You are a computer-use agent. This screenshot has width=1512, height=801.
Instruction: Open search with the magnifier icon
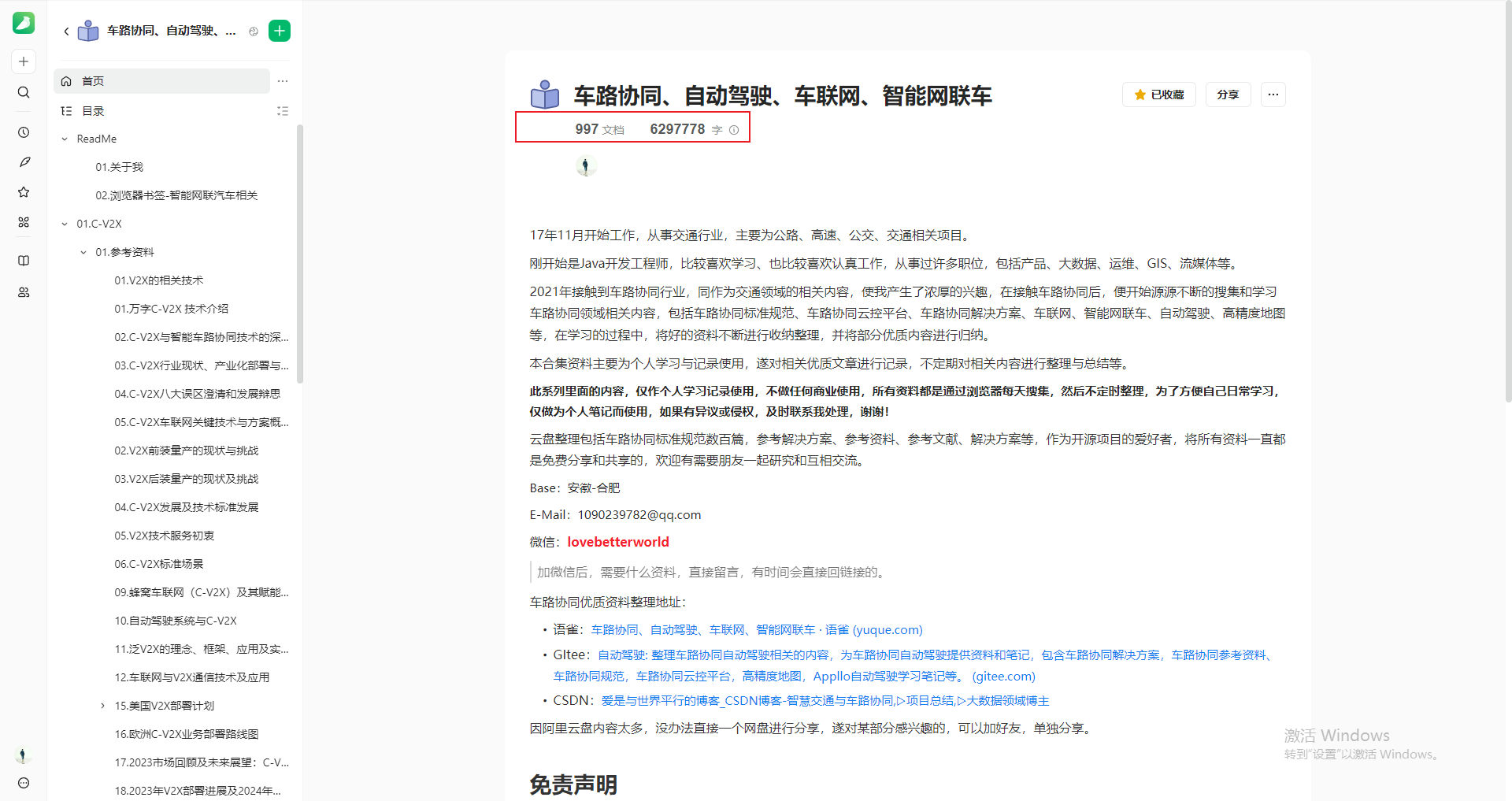pos(24,92)
